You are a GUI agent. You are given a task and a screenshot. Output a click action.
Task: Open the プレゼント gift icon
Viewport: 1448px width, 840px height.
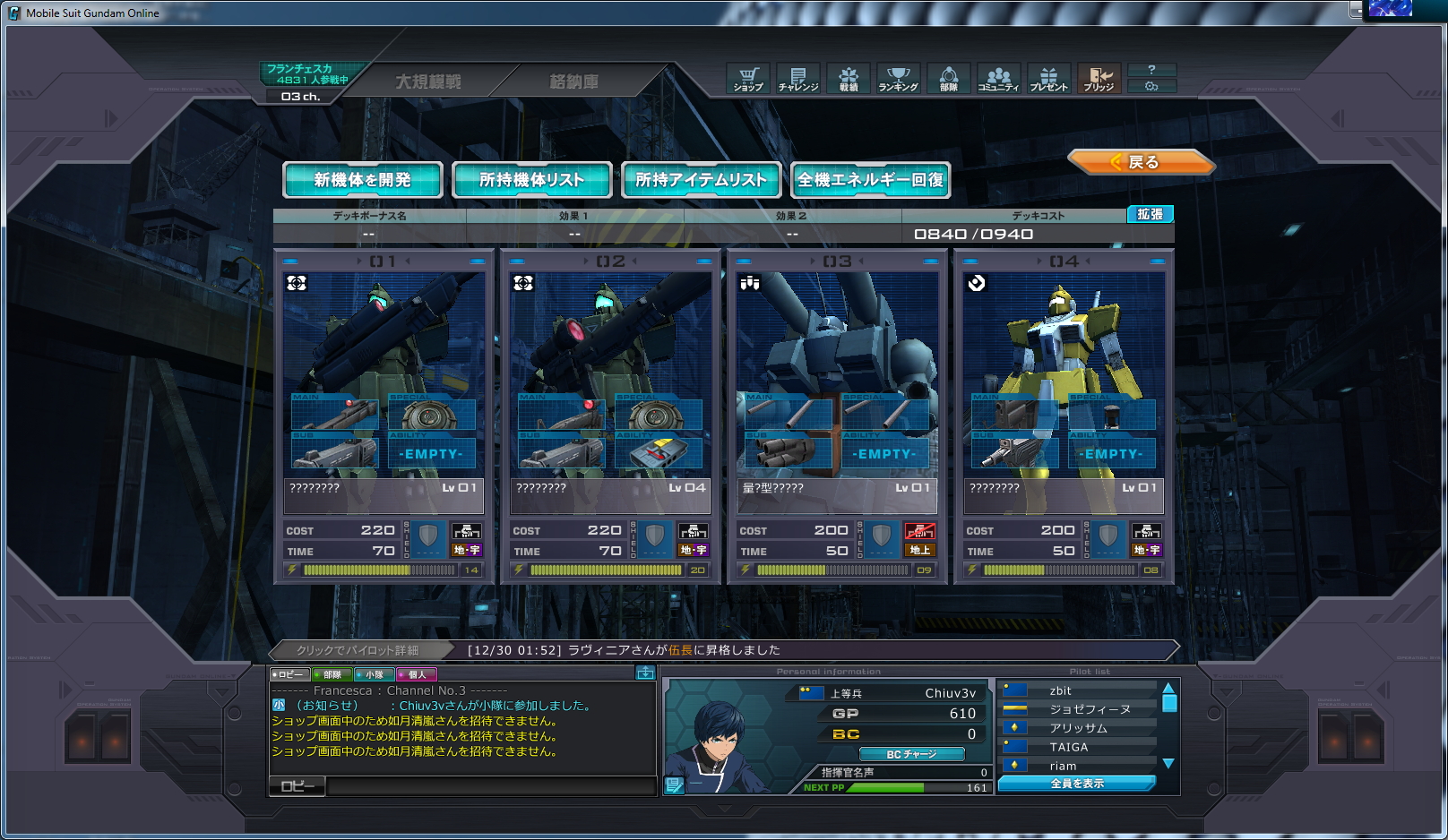(x=1049, y=79)
